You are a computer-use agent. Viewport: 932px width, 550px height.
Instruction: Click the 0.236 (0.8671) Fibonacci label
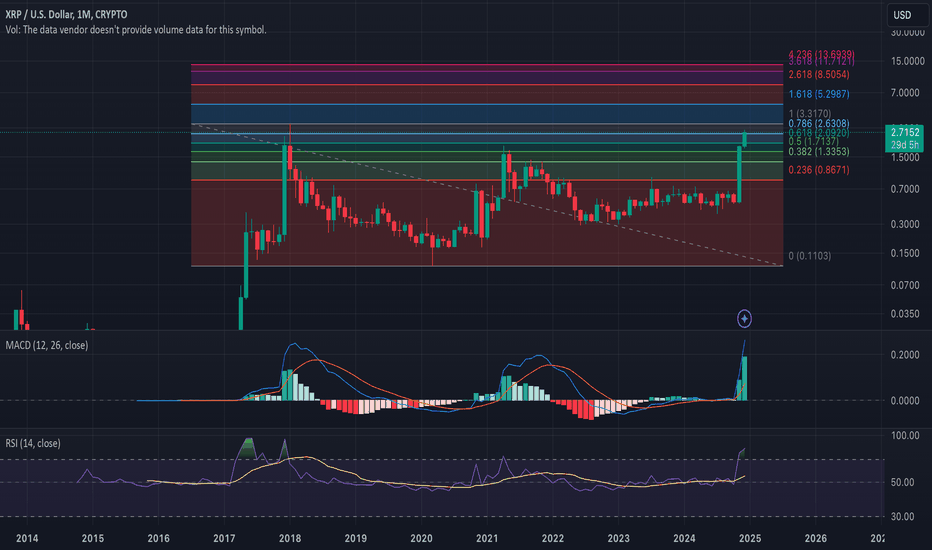tap(818, 170)
